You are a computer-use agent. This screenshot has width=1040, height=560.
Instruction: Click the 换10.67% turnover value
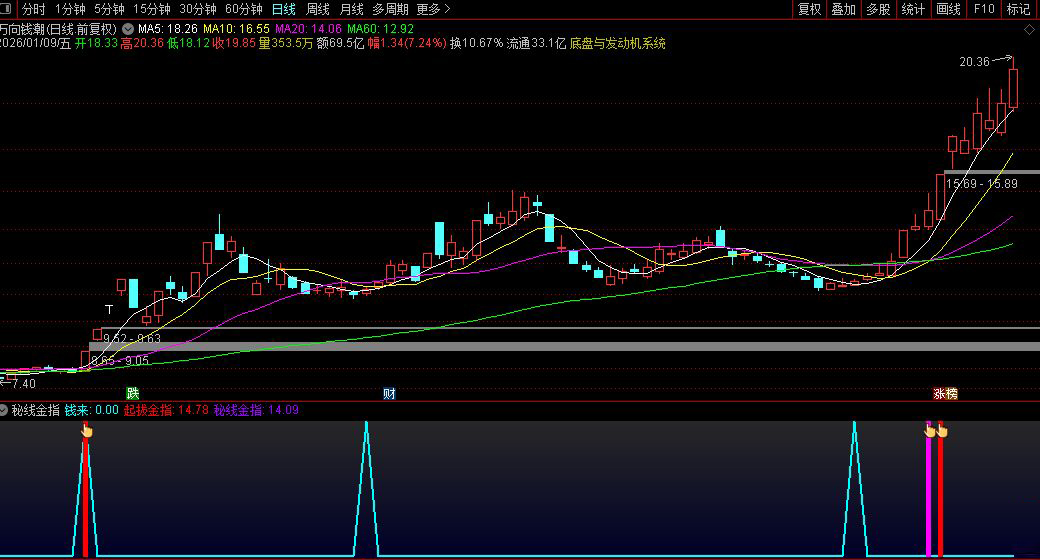click(476, 44)
